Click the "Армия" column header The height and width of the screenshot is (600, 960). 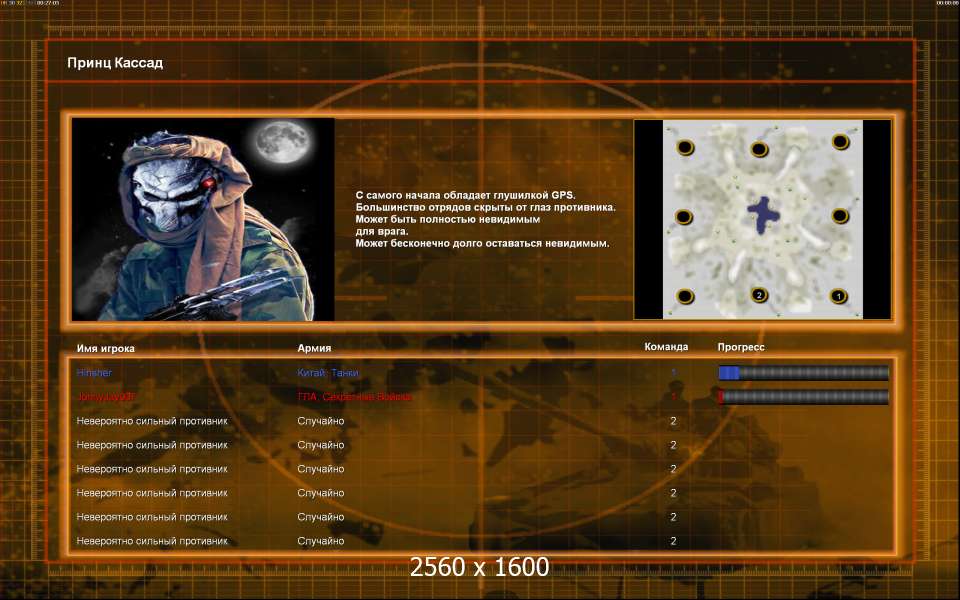click(314, 348)
